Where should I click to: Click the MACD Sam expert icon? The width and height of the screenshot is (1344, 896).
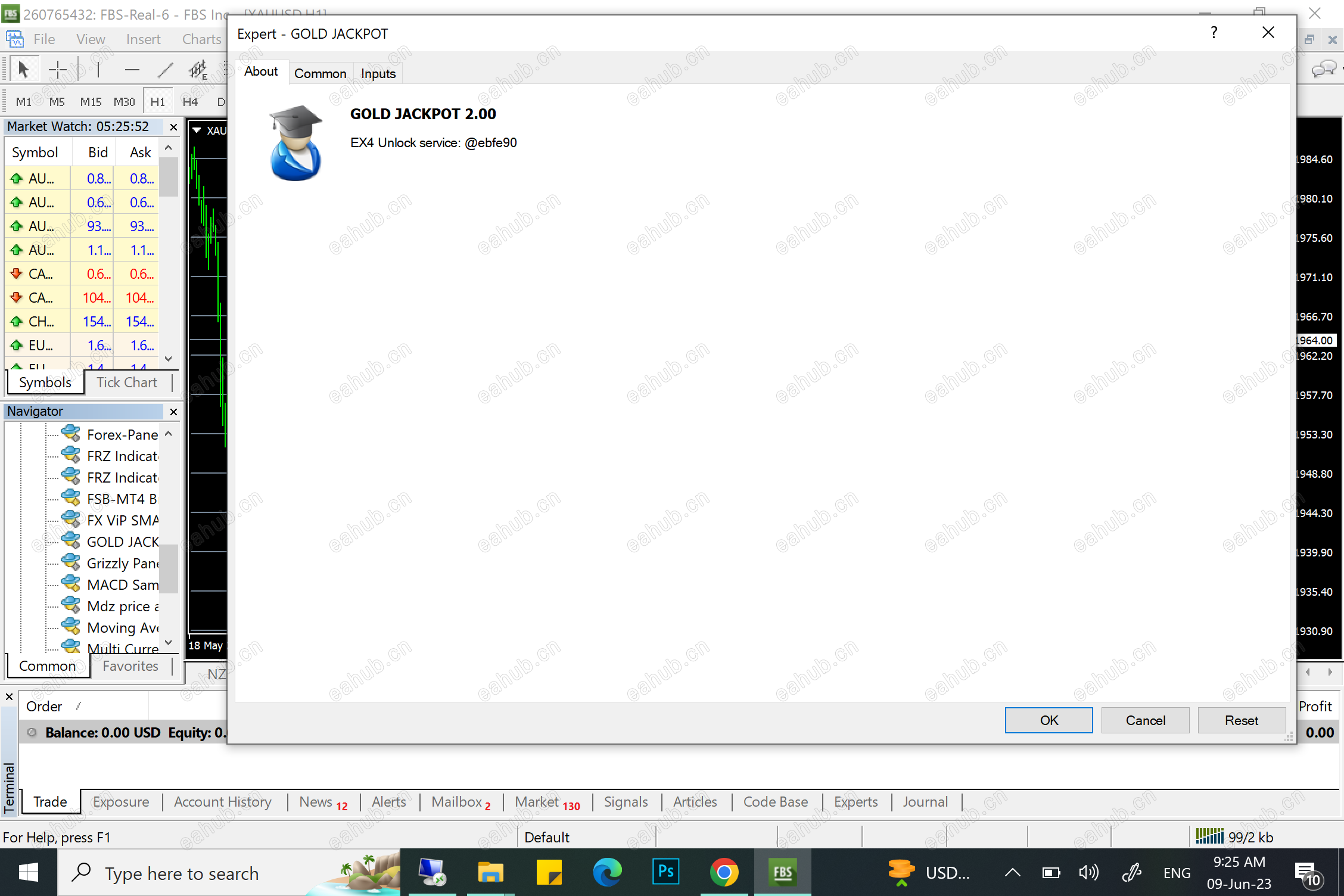[70, 584]
